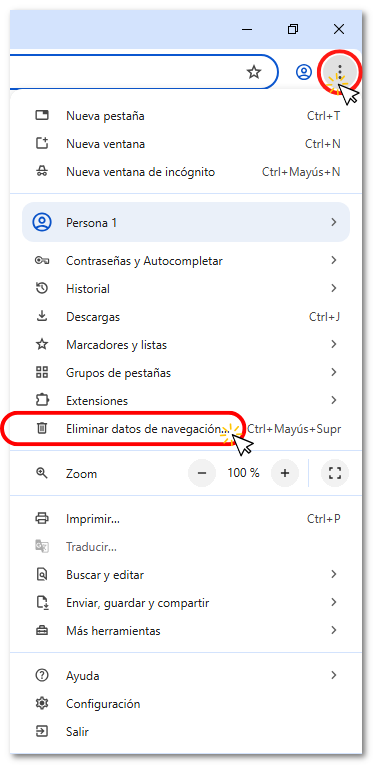Toggle fullscreen mode button beside zoom
373x765 pixels.
tap(335, 473)
